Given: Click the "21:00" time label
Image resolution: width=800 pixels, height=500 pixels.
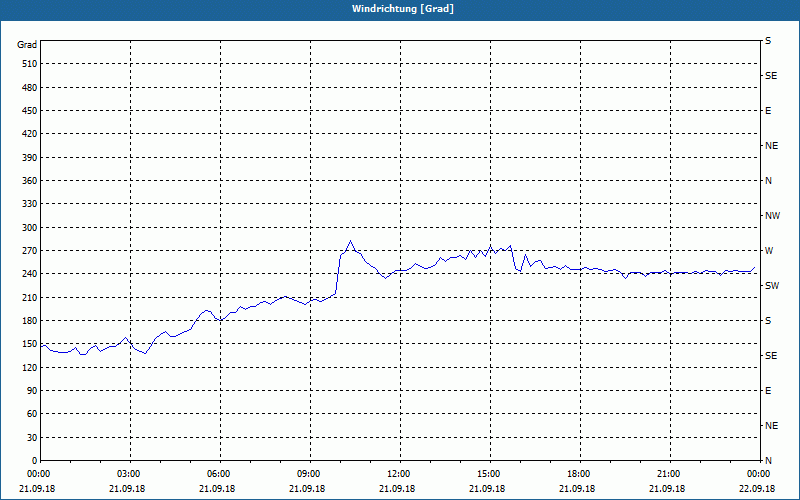Looking at the screenshot, I should 670,474.
